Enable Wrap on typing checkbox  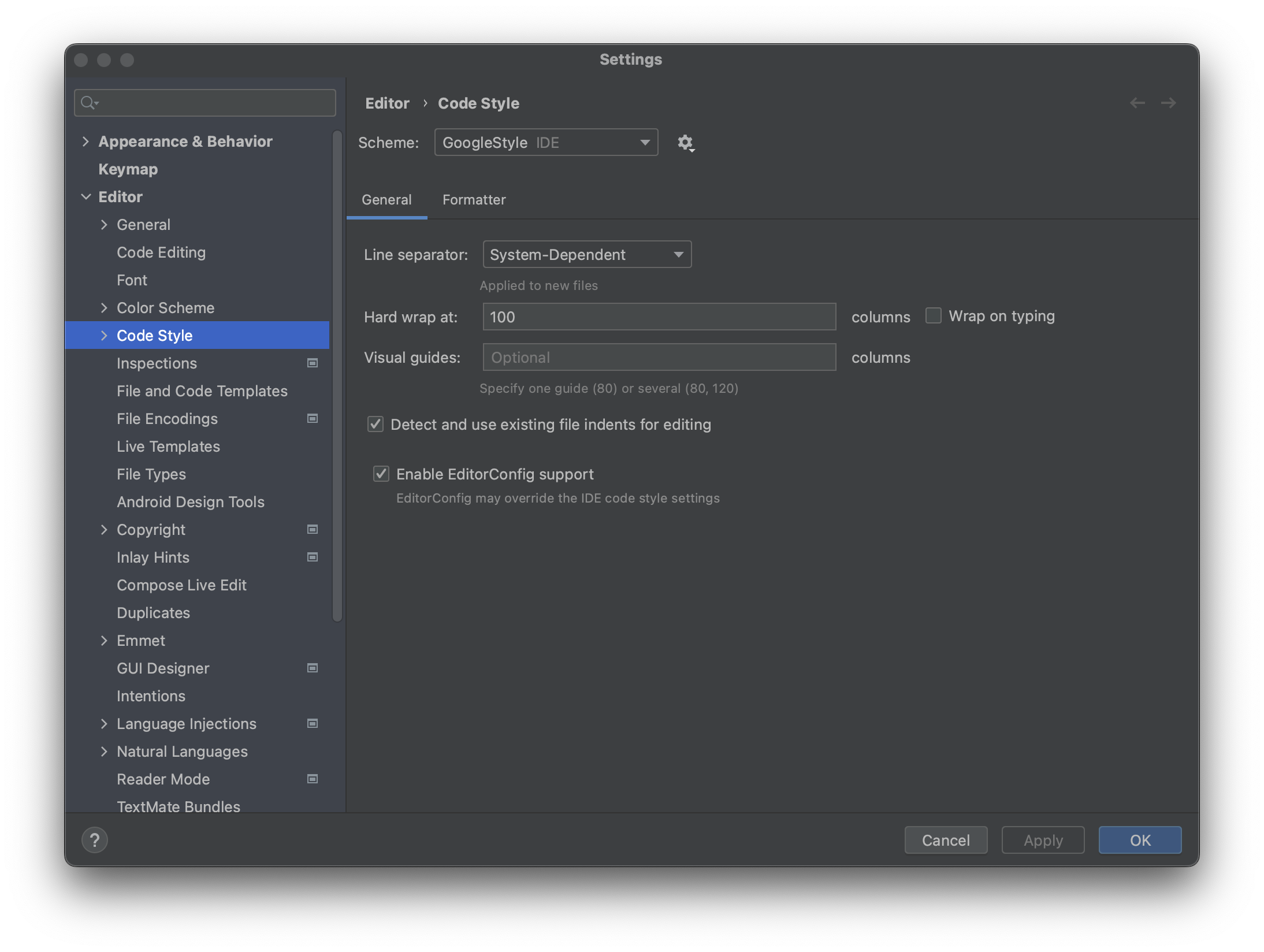933,315
